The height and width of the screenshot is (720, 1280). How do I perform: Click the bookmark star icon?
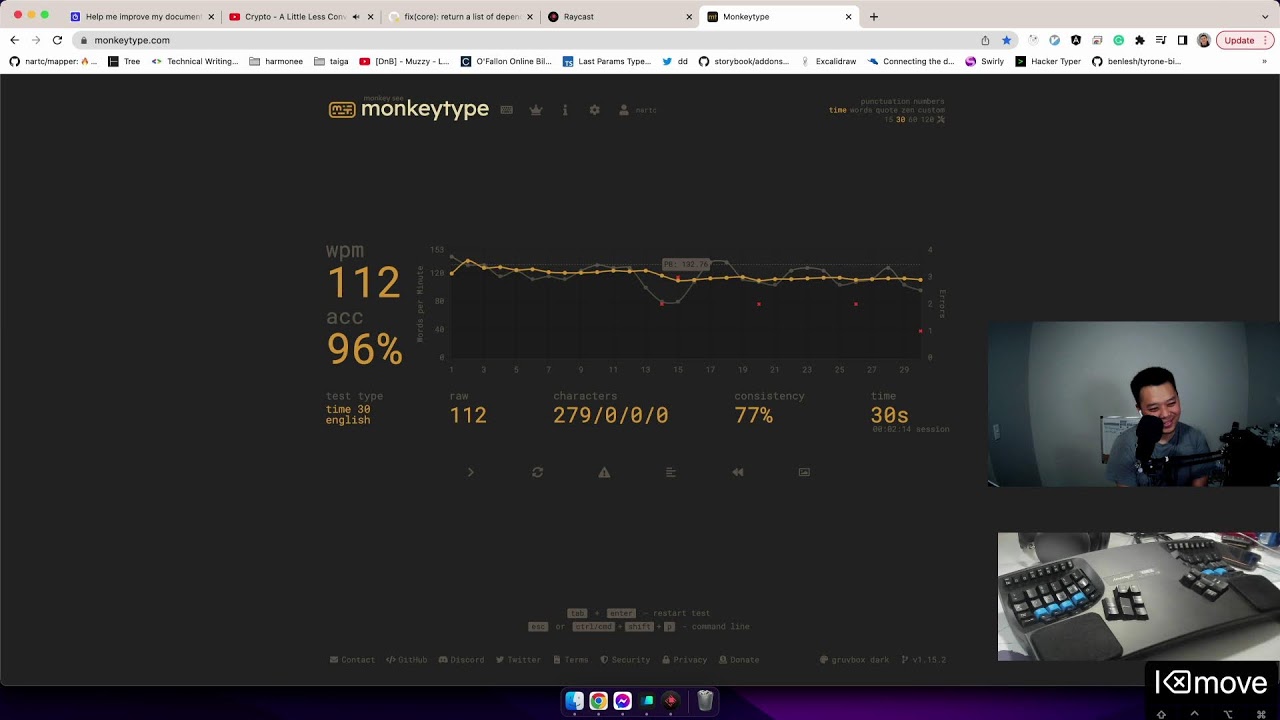(x=1006, y=40)
